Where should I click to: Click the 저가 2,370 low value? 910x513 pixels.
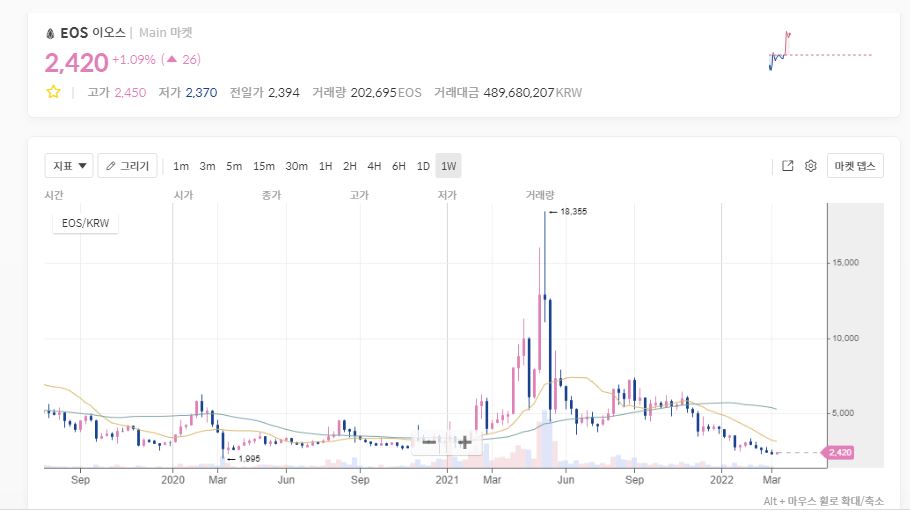[x=188, y=93]
